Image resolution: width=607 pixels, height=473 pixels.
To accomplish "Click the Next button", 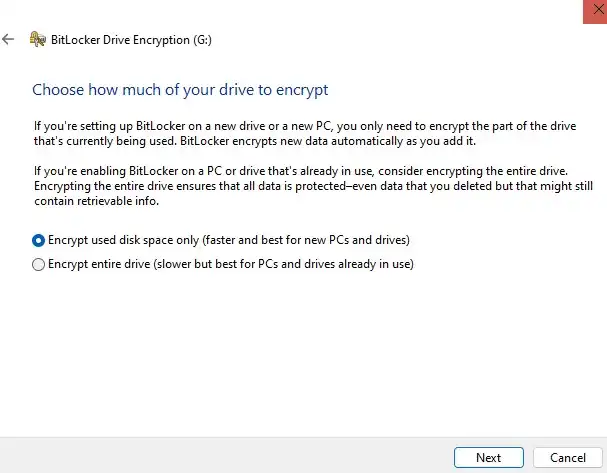I will click(x=489, y=458).
